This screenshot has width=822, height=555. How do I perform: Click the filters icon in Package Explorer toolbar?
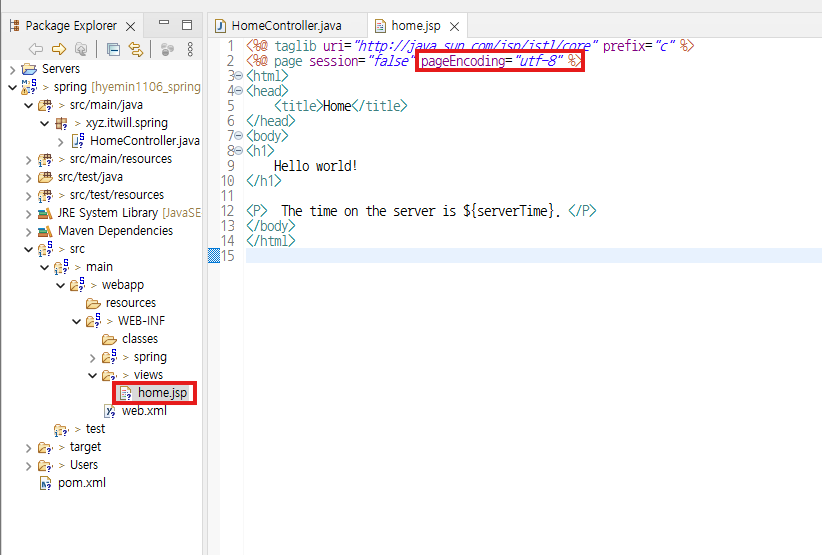[x=167, y=49]
